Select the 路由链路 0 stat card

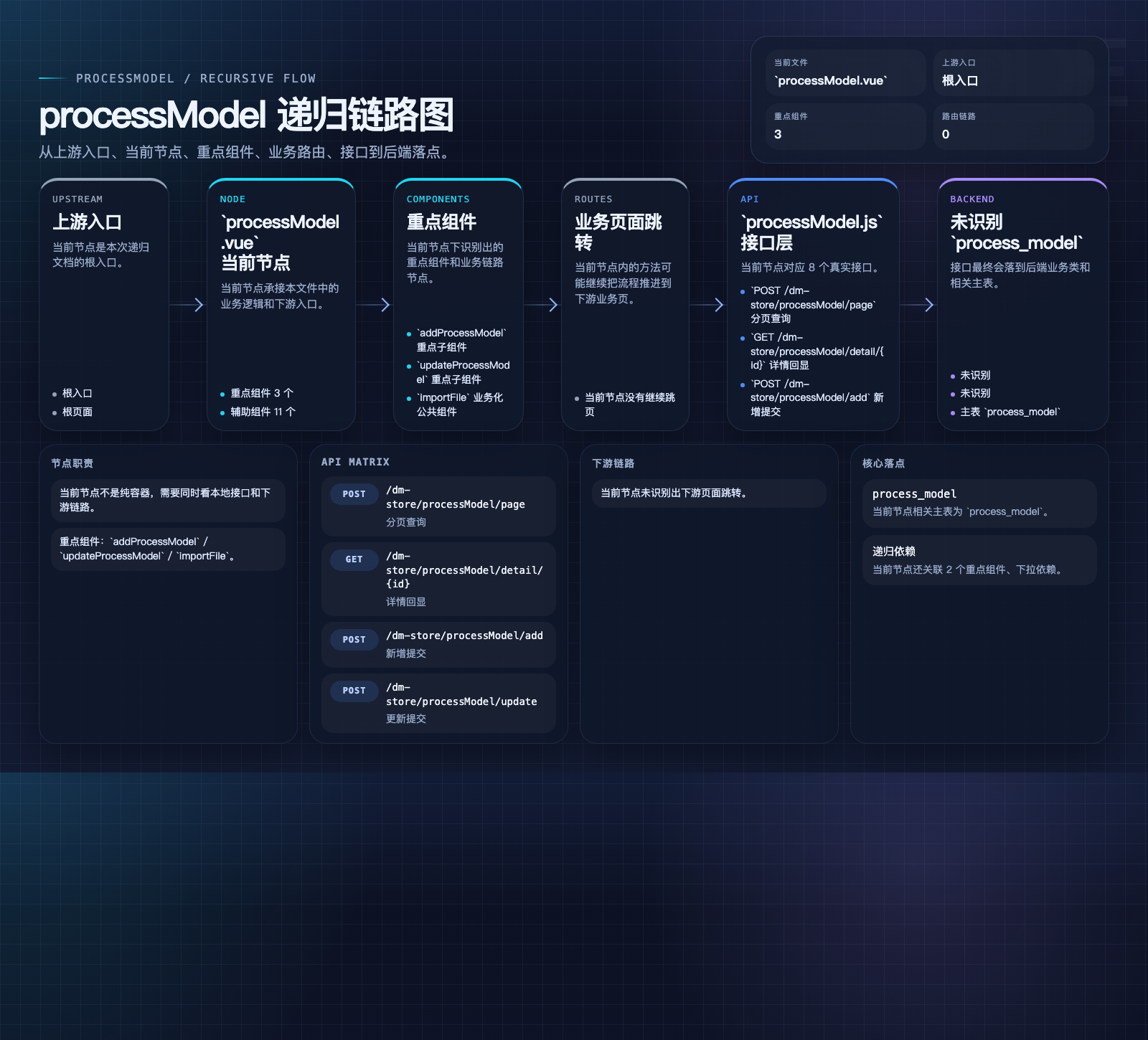pos(1014,126)
